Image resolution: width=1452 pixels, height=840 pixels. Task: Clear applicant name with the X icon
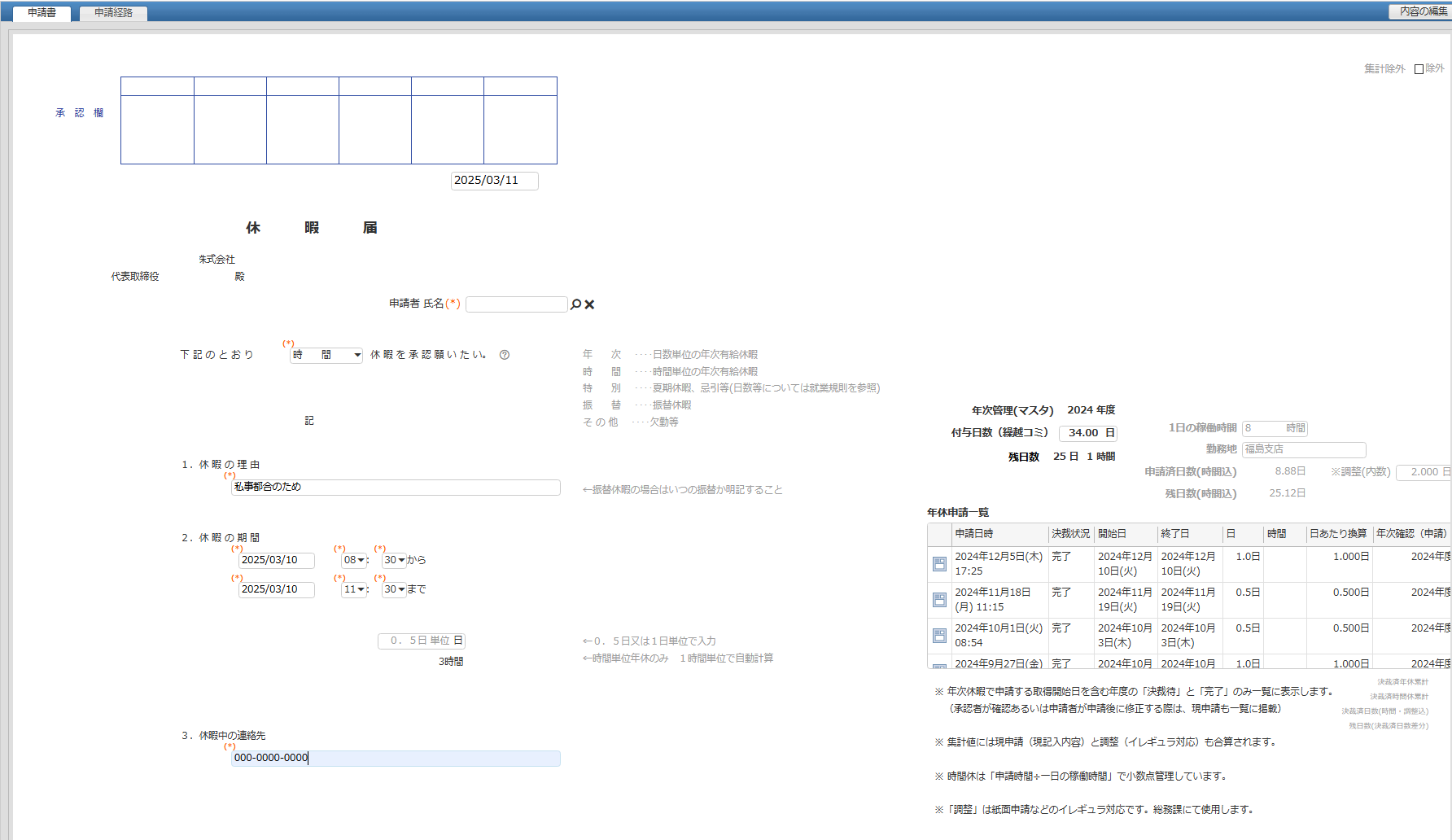590,304
